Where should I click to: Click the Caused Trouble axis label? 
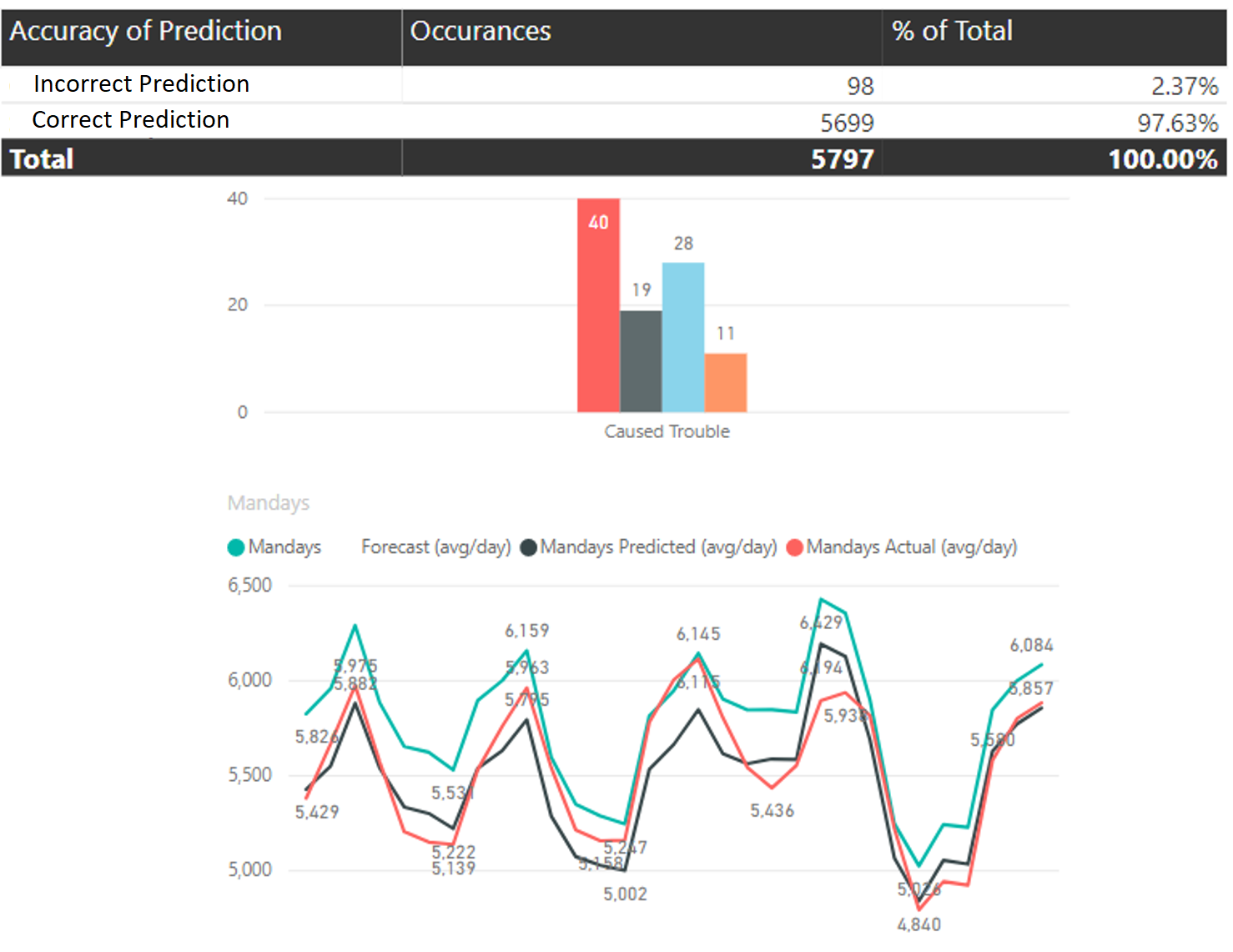(x=667, y=431)
